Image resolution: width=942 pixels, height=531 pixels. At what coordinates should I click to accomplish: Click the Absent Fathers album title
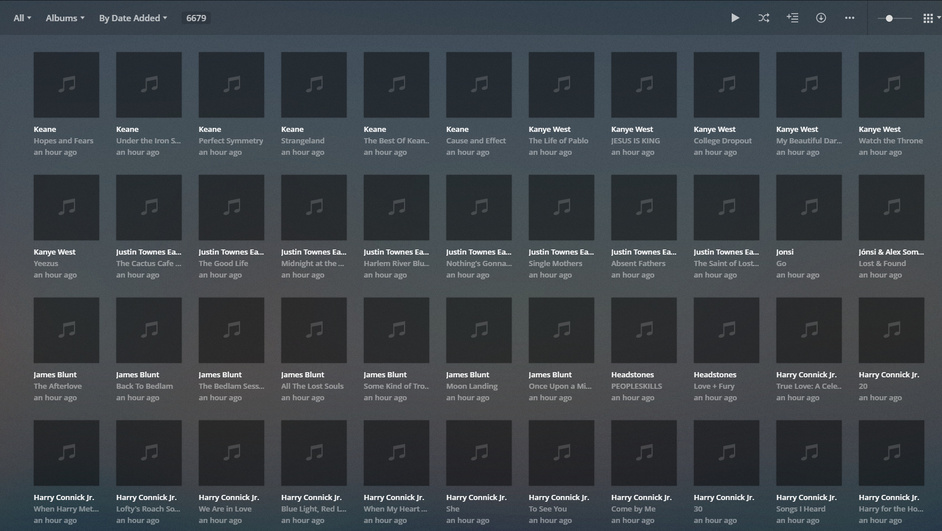click(638, 263)
